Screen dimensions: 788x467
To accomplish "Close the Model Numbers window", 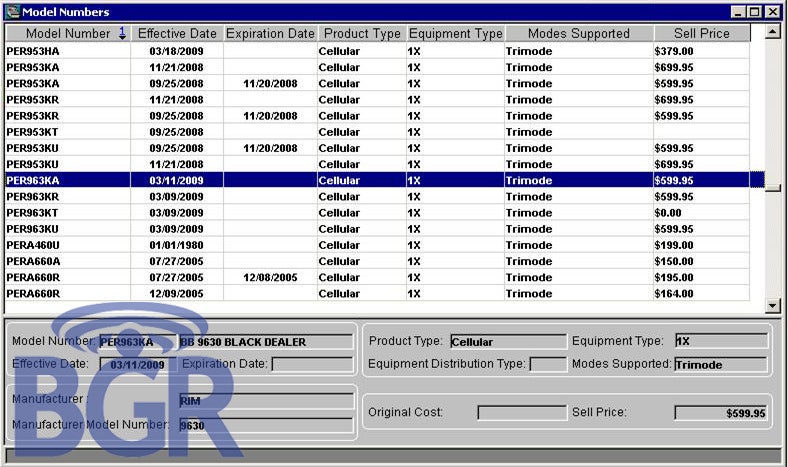I will pos(772,12).
